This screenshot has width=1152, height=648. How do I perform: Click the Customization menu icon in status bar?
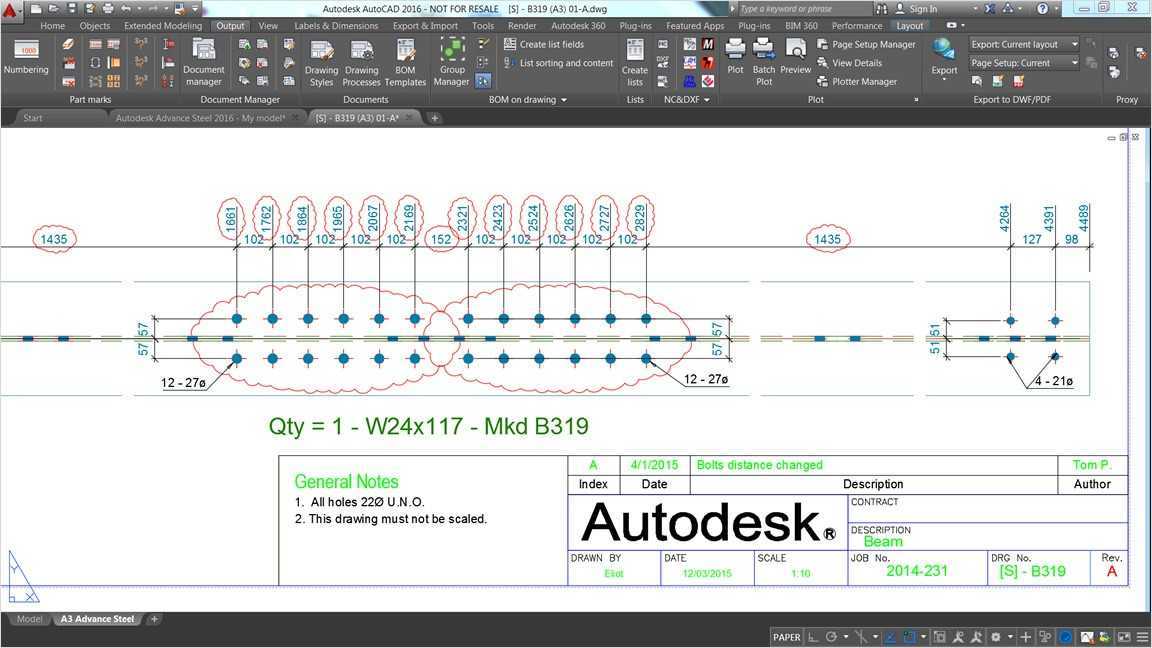coord(1142,637)
